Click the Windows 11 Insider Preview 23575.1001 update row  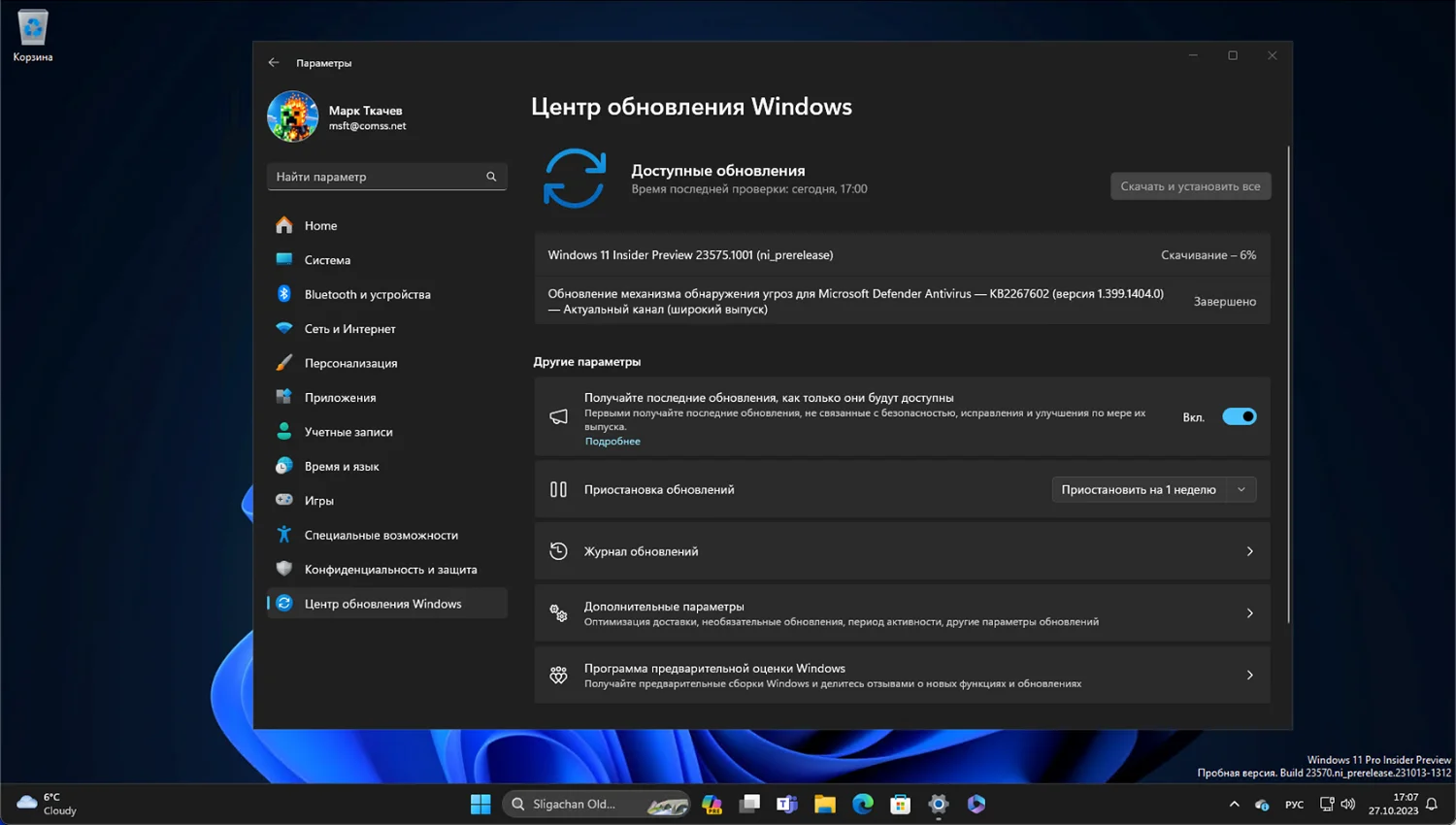click(x=902, y=255)
